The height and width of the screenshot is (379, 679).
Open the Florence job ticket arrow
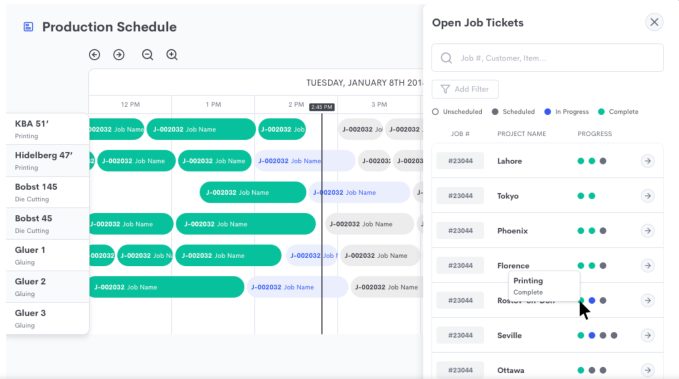[x=647, y=266]
